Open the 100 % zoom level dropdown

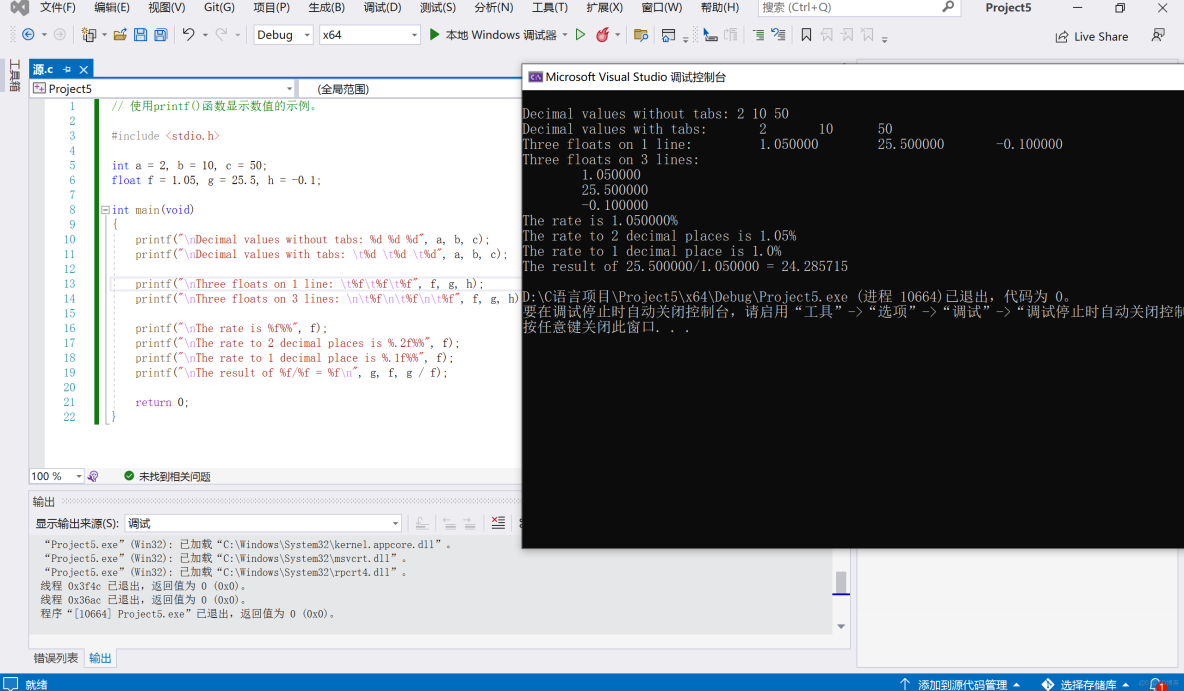[x=57, y=477]
